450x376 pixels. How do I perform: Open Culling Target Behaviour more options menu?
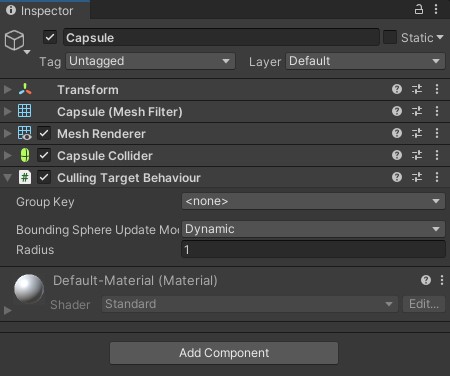click(437, 177)
